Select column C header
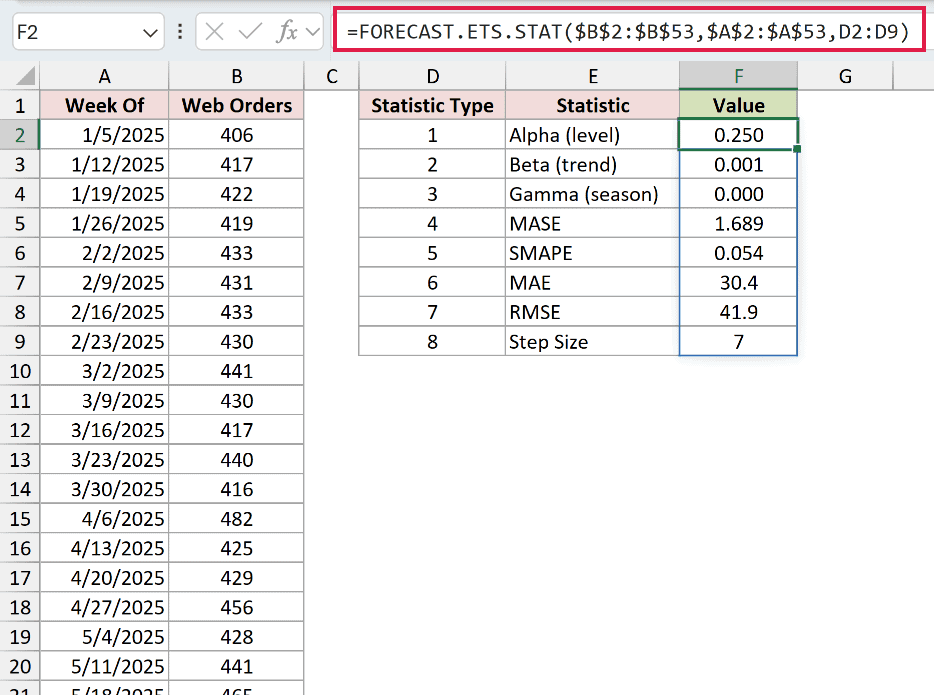The image size is (934, 695). pos(332,76)
